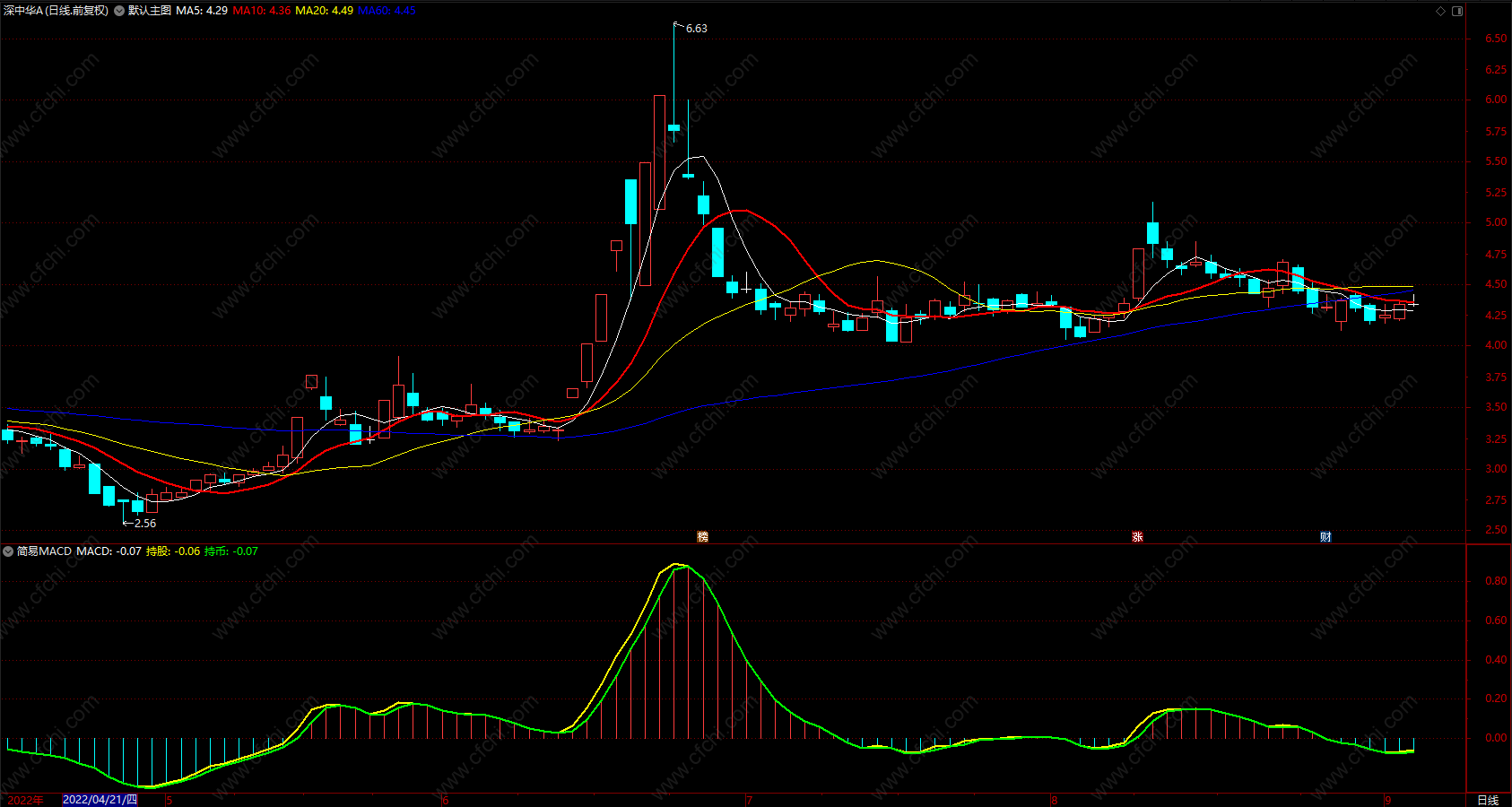
Task: Click the month 6 marker on time axis
Action: click(445, 800)
